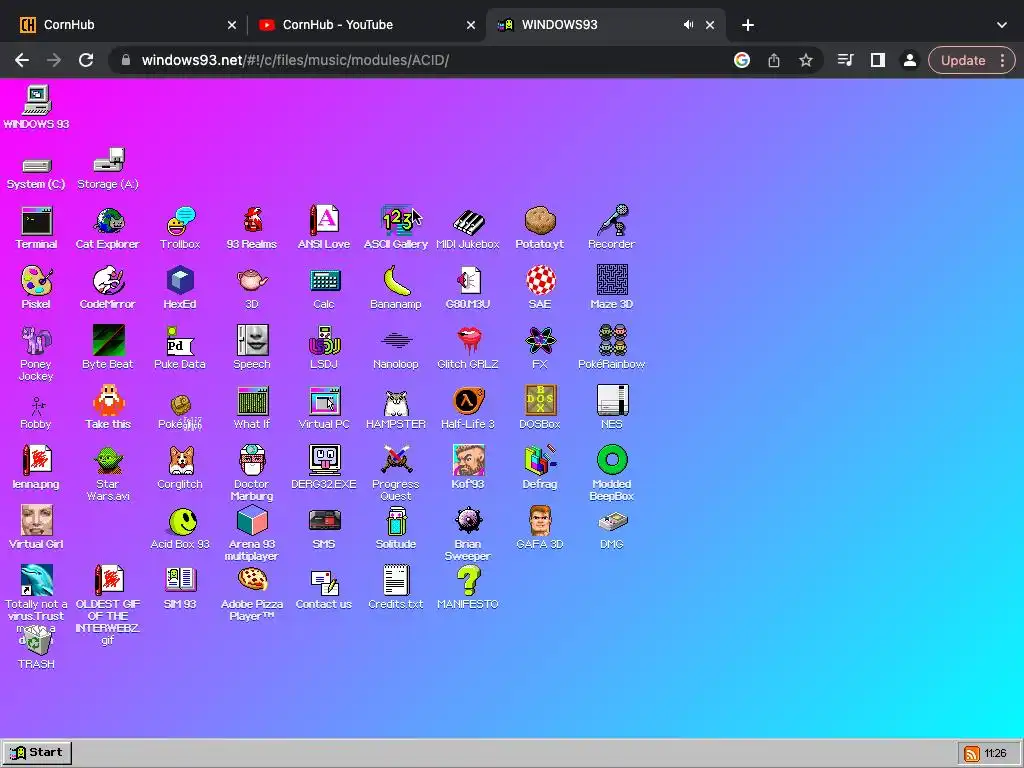
Task: Open System (C:) drive
Action: coord(36,173)
